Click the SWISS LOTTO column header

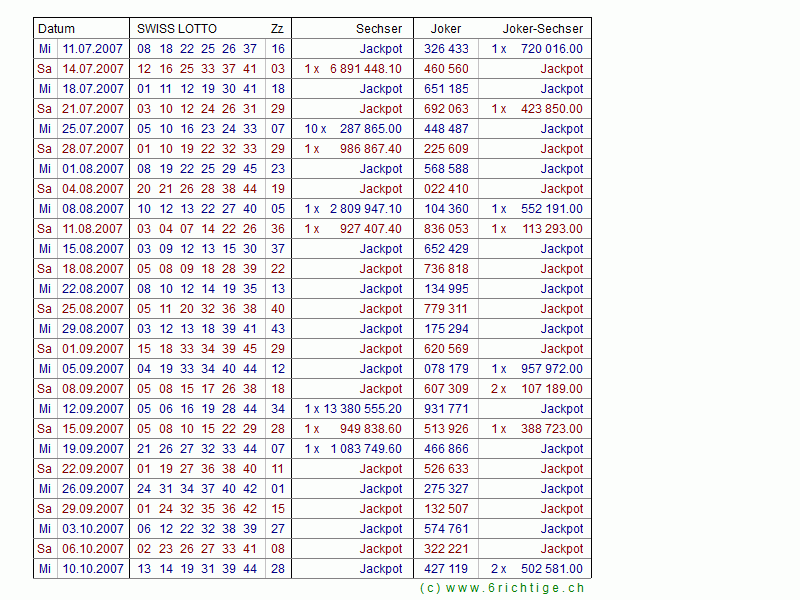pos(176,29)
